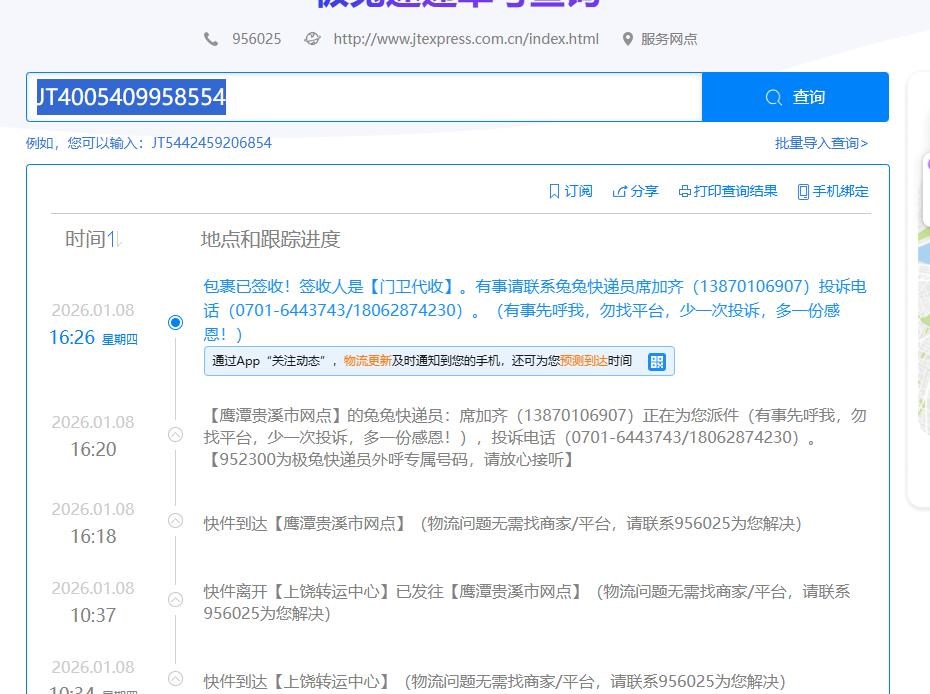Expand the 16:18 arrival at 鹰潭贵溪市网点 marker
Viewport: 930px width, 694px height.
tap(176, 520)
